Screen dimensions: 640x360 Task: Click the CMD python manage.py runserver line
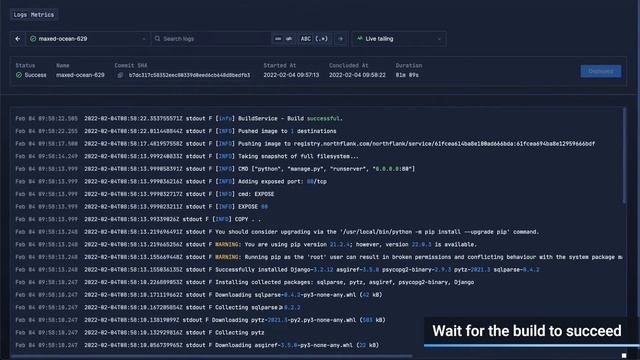pos(215,169)
